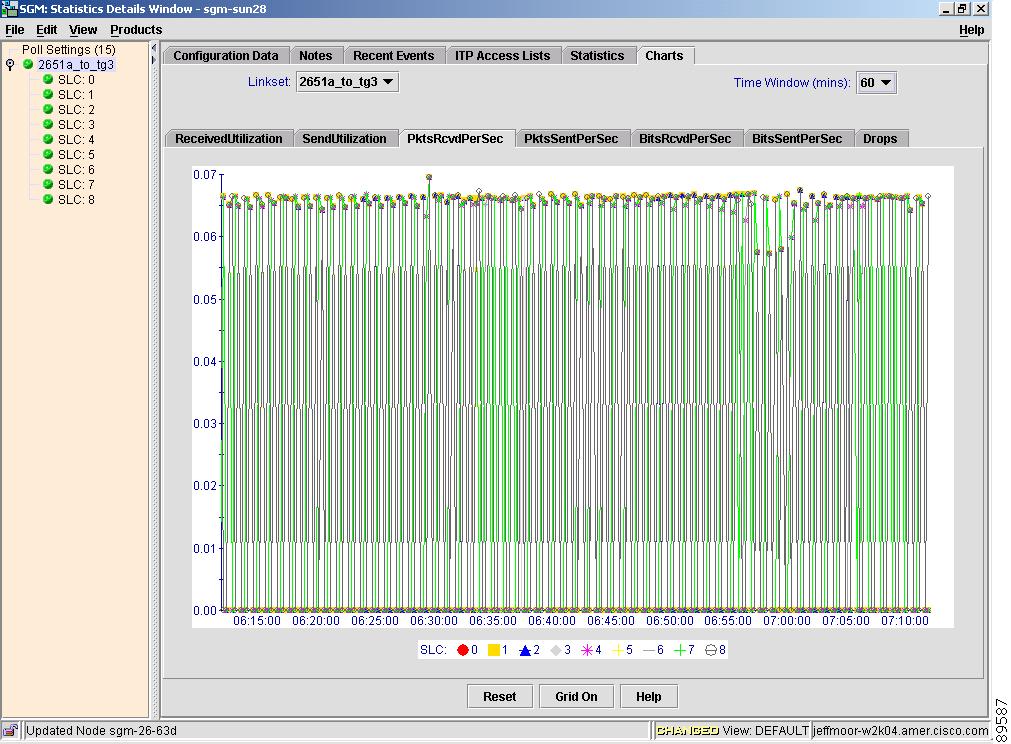Click the yellow square legend swatch for SLC 1
Image resolution: width=1011 pixels, height=744 pixels.
(x=494, y=650)
